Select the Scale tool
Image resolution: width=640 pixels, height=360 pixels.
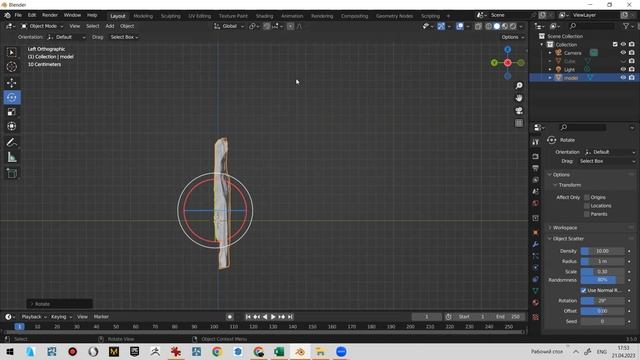click(x=11, y=112)
